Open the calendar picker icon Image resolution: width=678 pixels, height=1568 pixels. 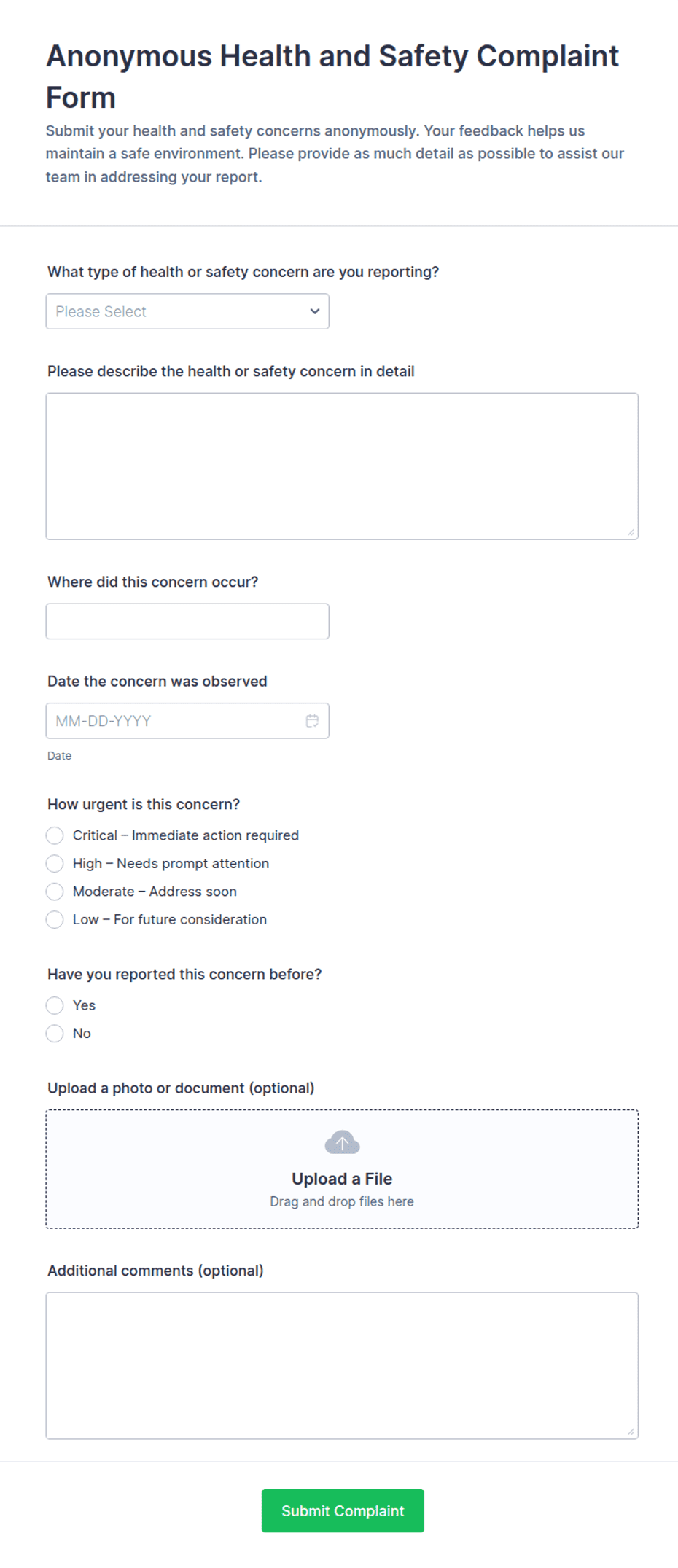click(x=312, y=721)
